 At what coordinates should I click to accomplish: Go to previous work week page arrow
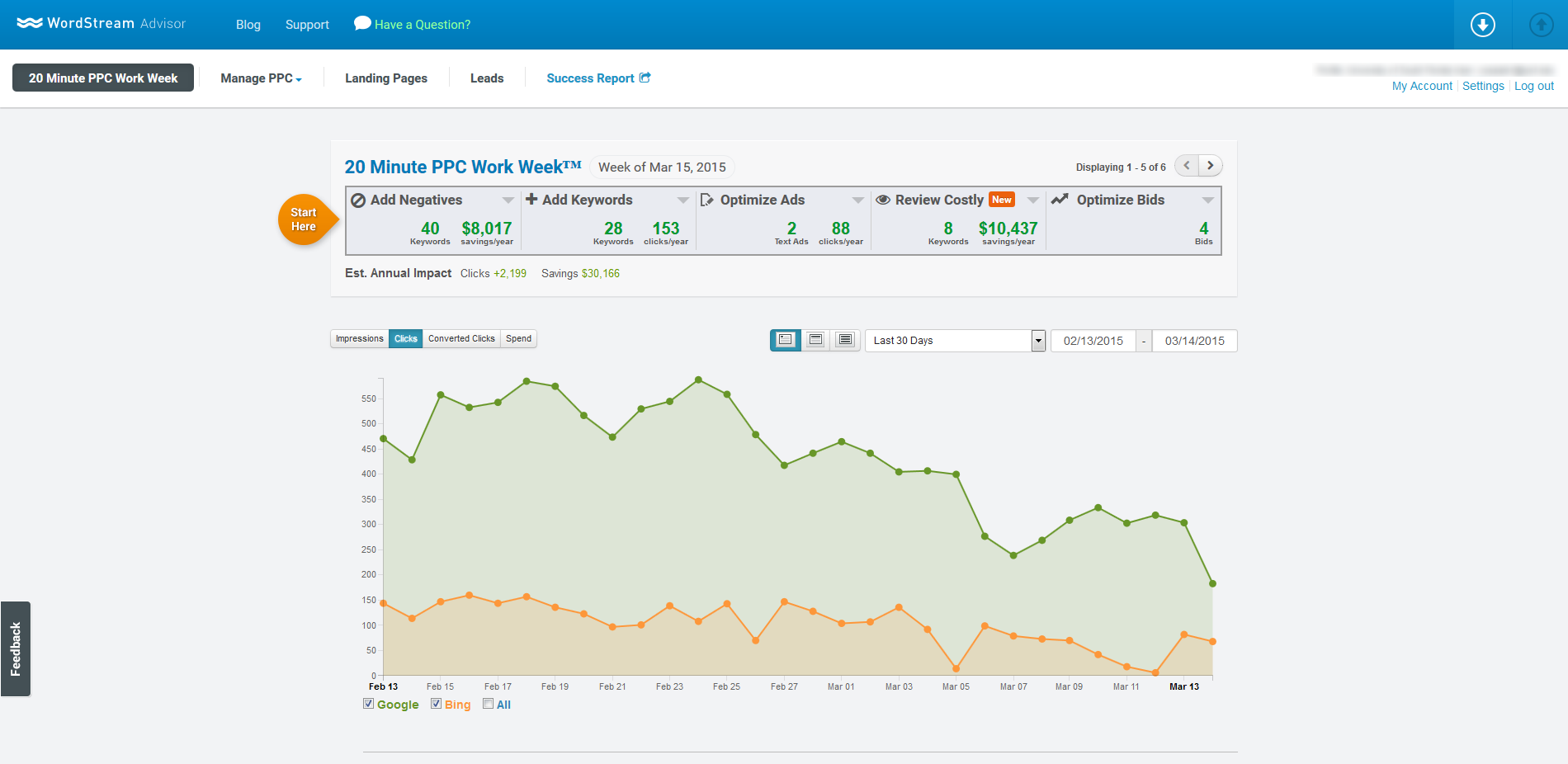(x=1187, y=165)
